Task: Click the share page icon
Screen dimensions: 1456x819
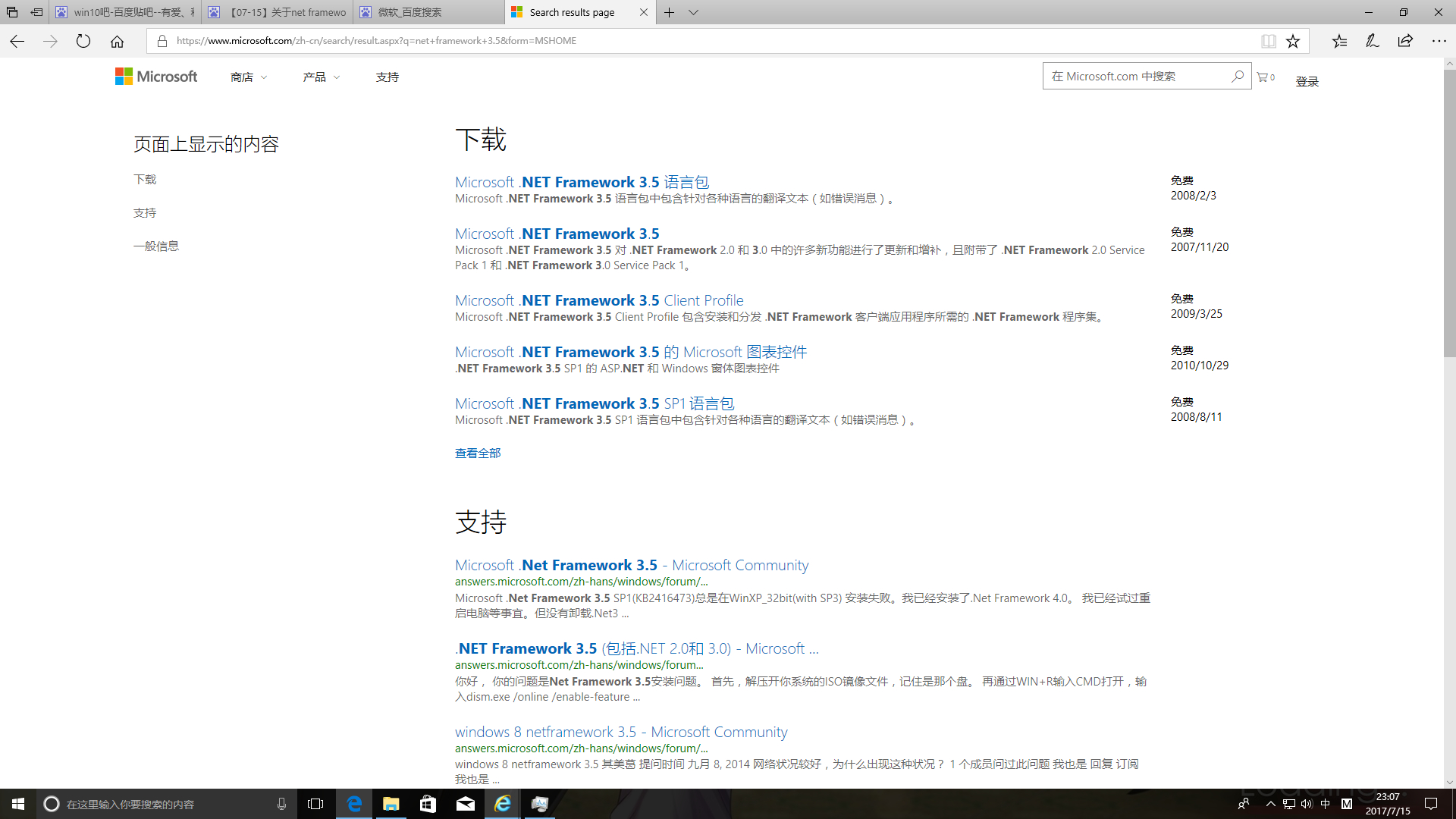Action: point(1405,41)
